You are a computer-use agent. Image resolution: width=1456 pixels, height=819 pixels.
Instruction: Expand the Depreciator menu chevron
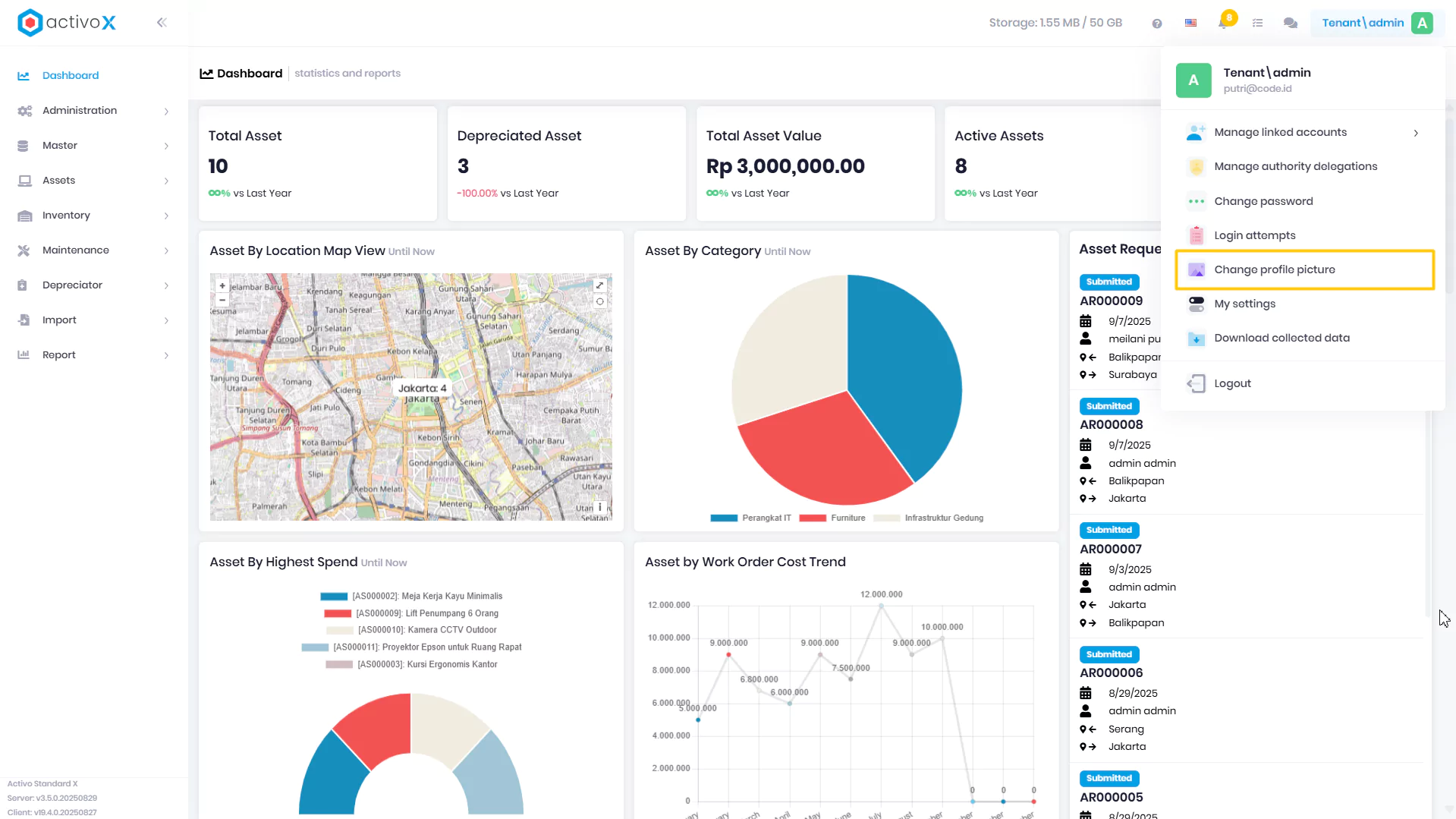[166, 286]
